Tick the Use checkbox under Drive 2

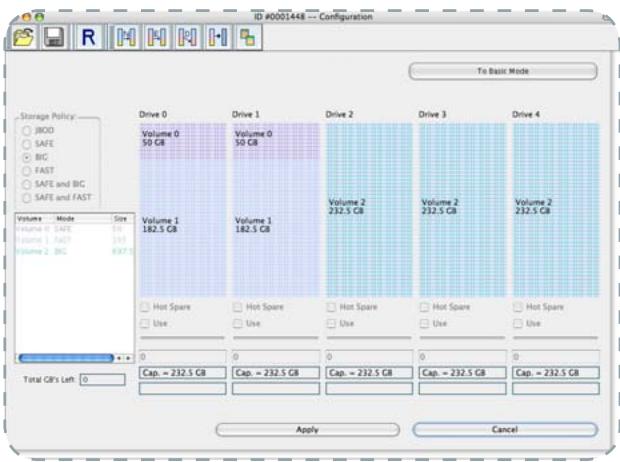[x=331, y=324]
